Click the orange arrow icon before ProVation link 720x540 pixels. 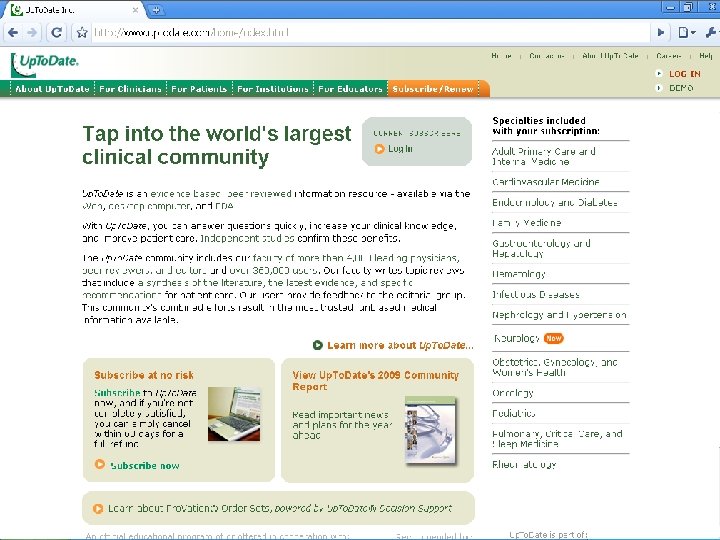[98, 509]
